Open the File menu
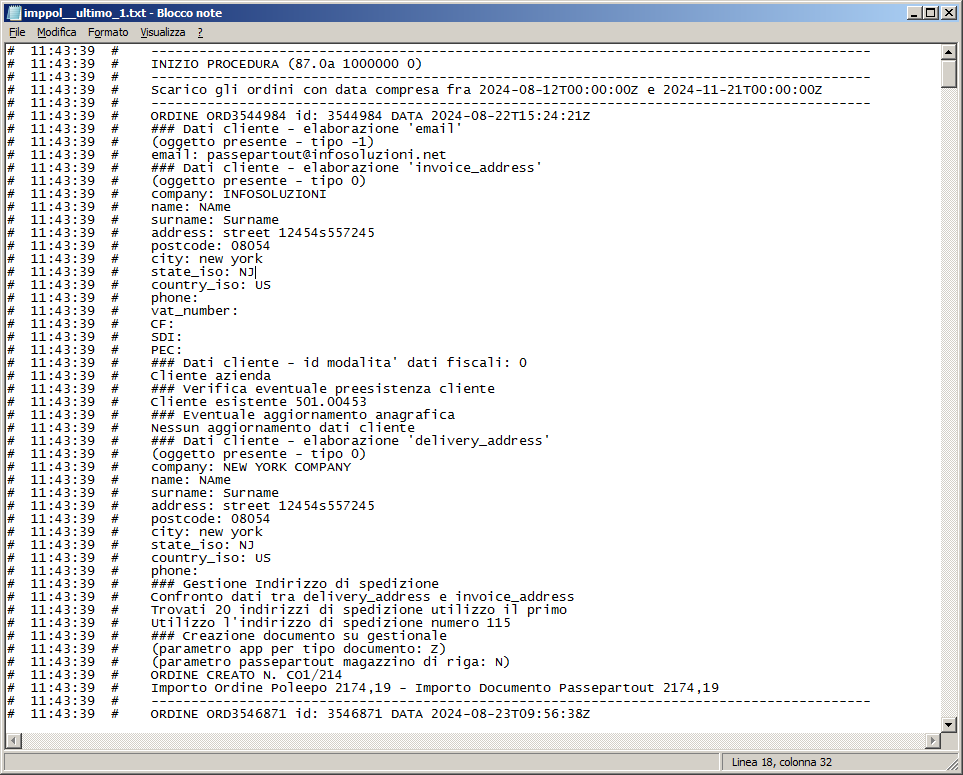 coord(17,32)
